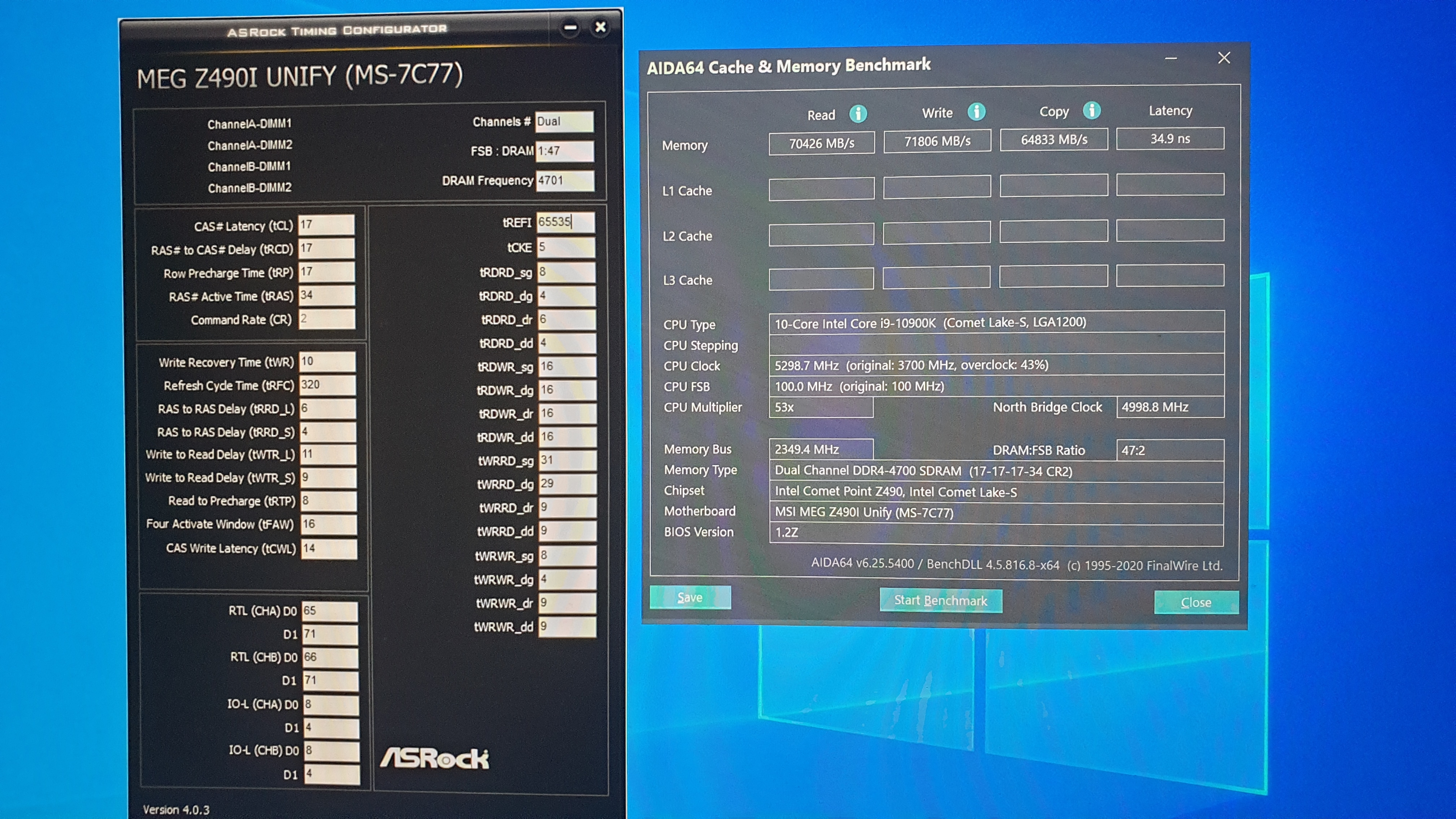Click the North Bridge Clock value 4998.8 MHz
The width and height of the screenshot is (1456, 819).
pos(1170,407)
